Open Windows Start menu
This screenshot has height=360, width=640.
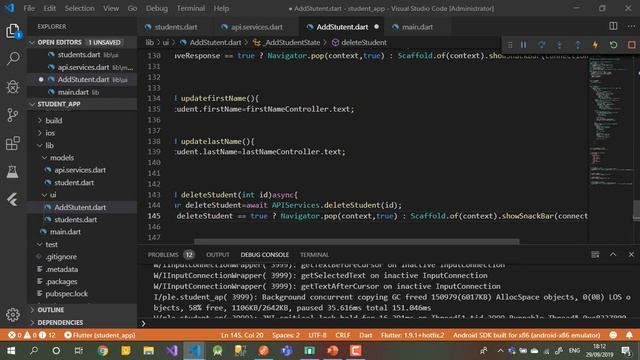coord(11,351)
